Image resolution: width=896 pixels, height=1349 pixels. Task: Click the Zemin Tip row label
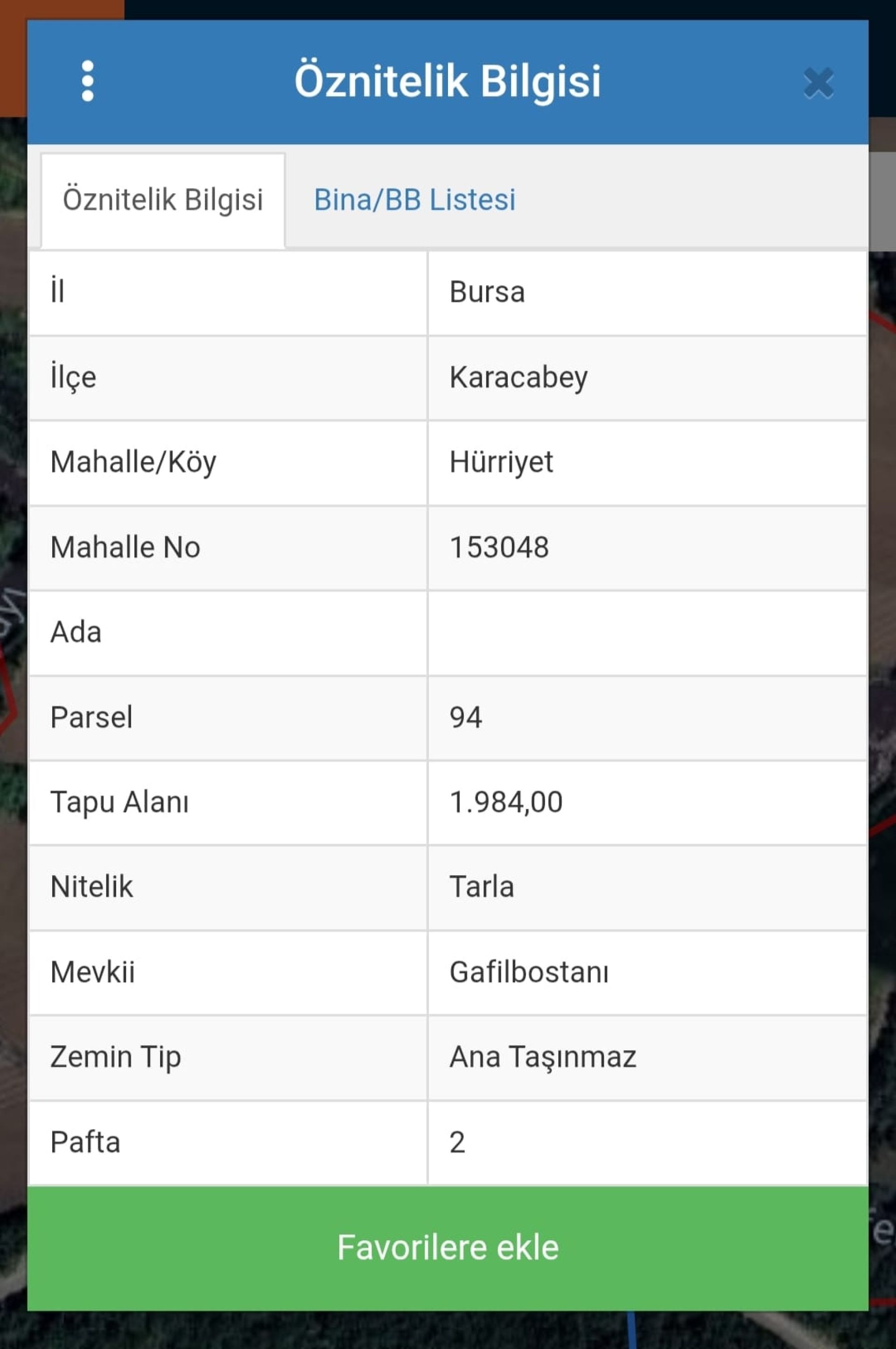[115, 1056]
